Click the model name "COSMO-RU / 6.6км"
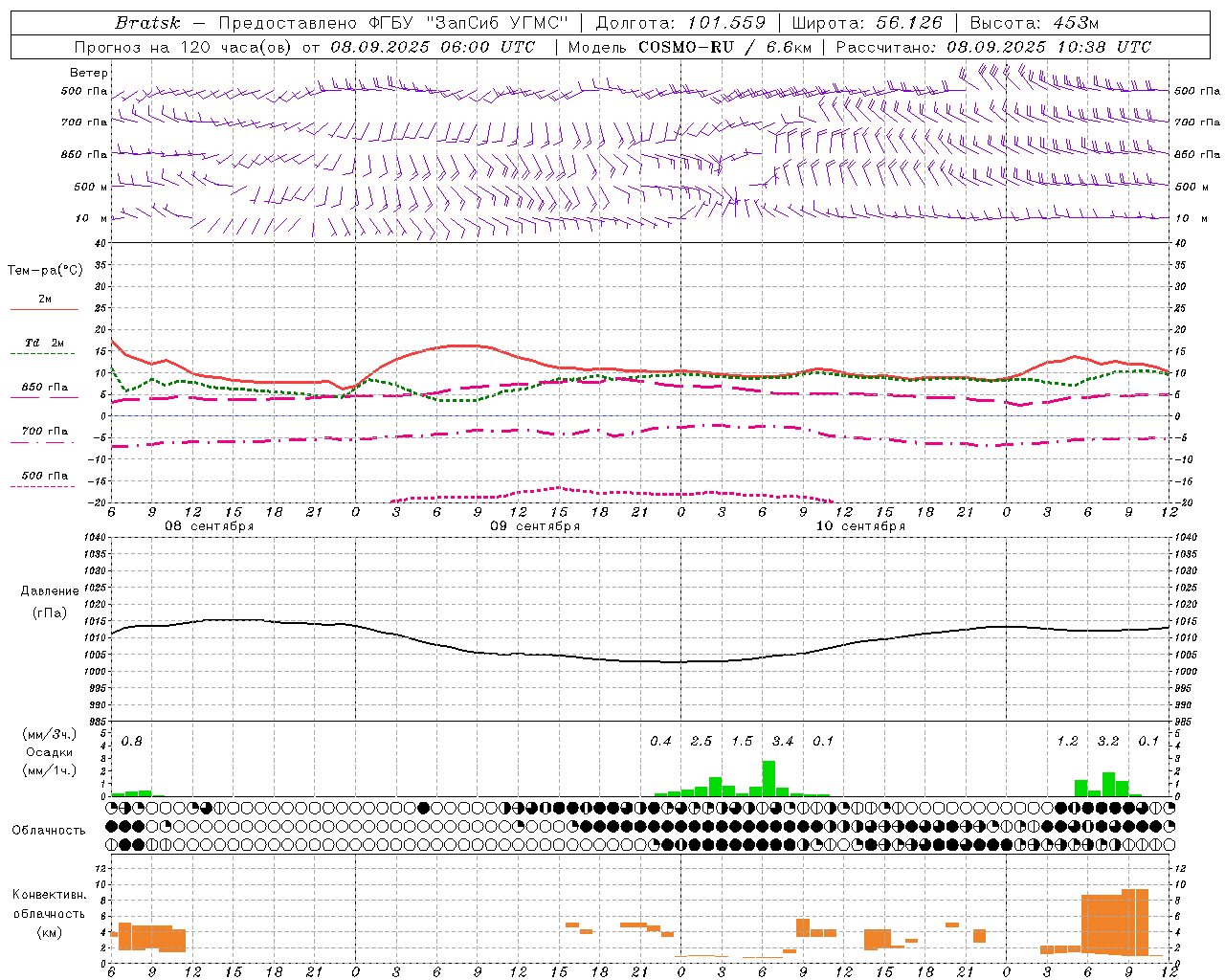 pos(724,47)
